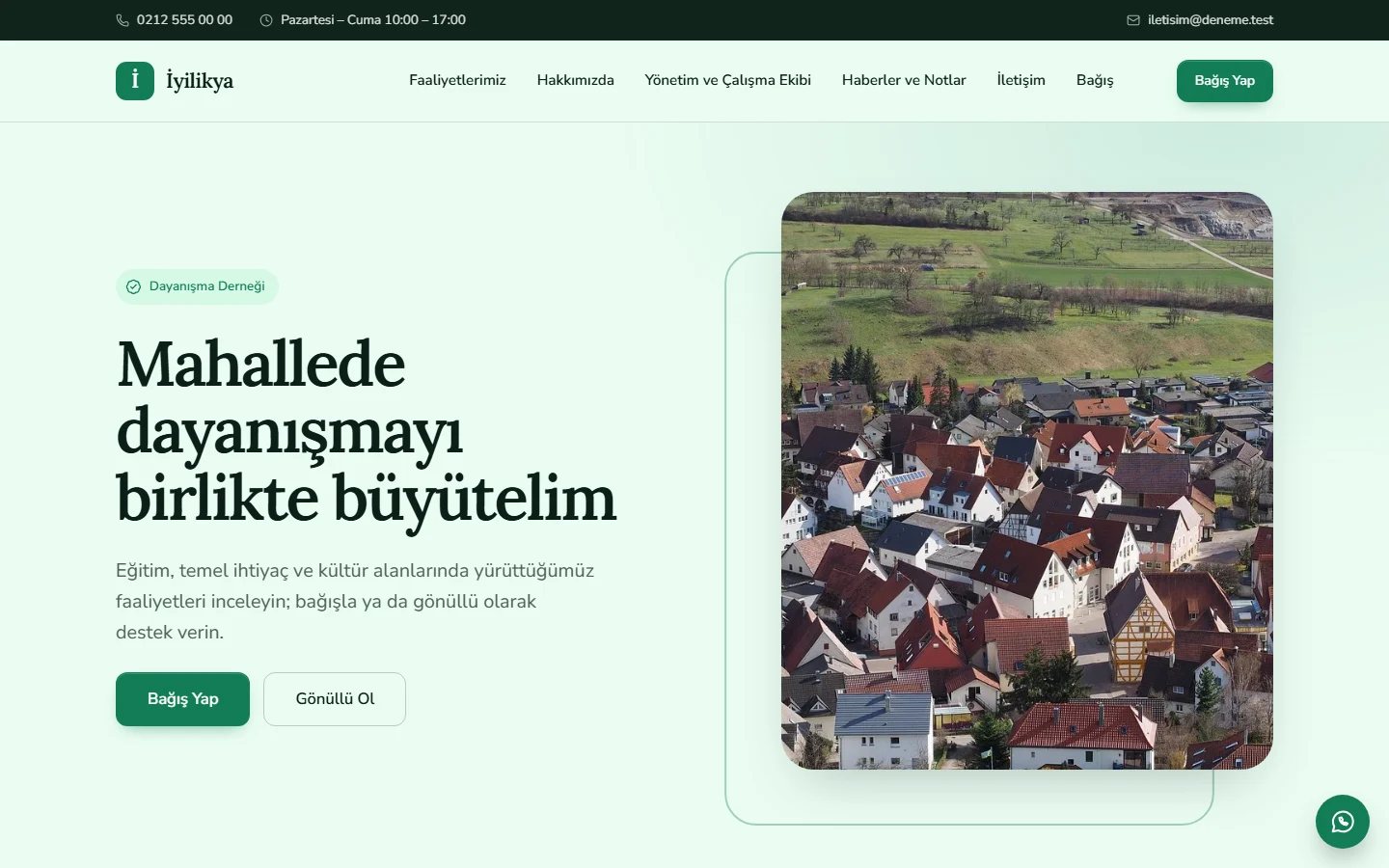Open Yönetim ve Çalışma Ekibi page
Screen dimensions: 1389x868
coord(728,80)
